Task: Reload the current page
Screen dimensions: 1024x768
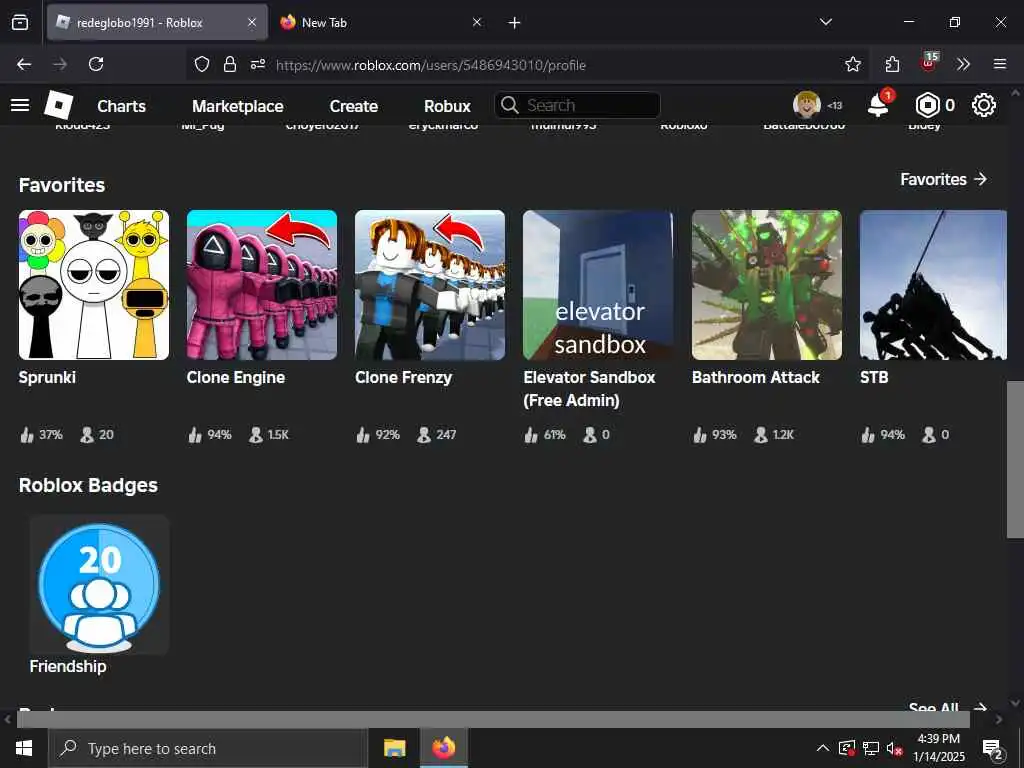Action: coord(96,64)
